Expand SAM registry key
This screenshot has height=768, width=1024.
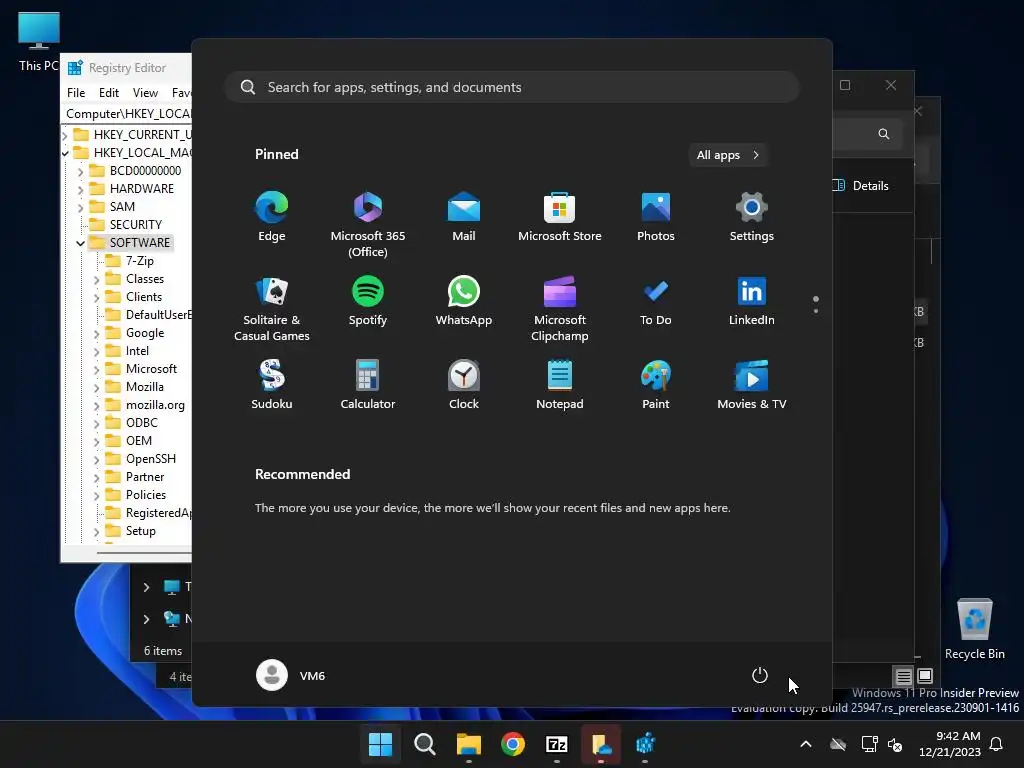(x=80, y=208)
